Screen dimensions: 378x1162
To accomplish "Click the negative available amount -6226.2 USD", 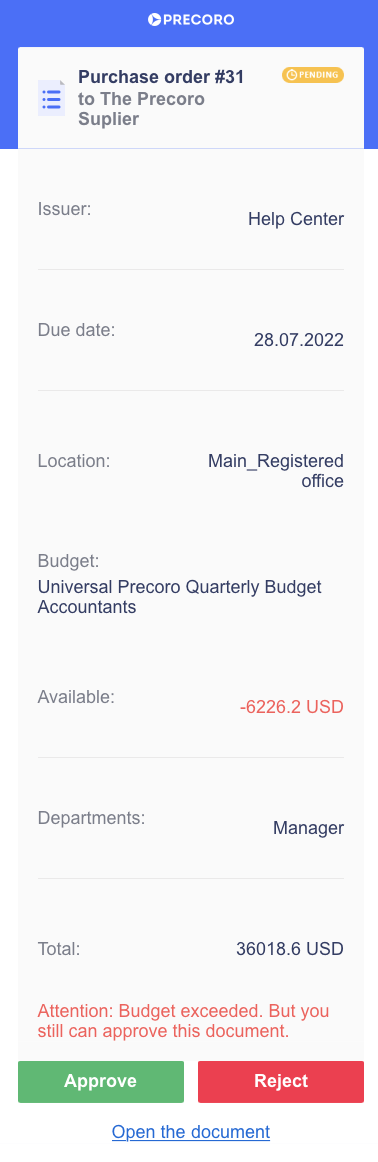I will (x=292, y=707).
